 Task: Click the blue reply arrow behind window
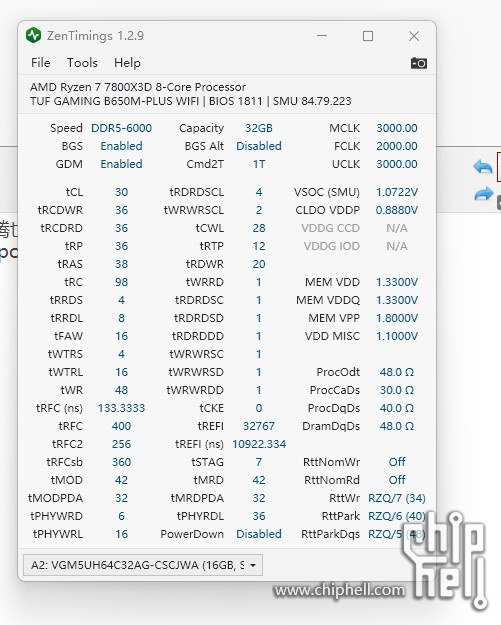tap(483, 167)
